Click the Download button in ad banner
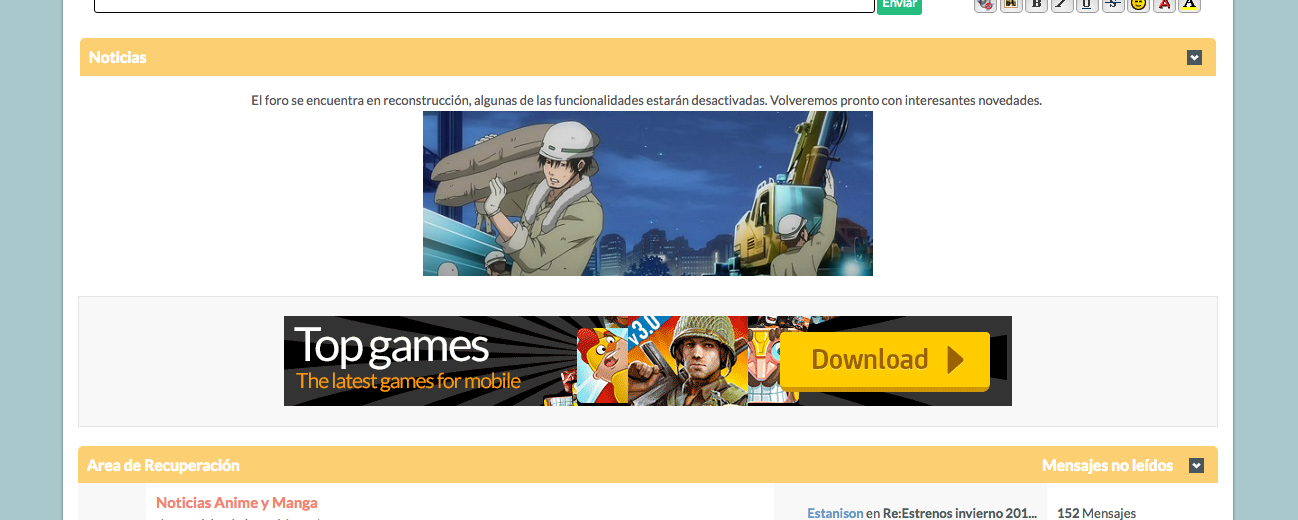 tap(884, 360)
